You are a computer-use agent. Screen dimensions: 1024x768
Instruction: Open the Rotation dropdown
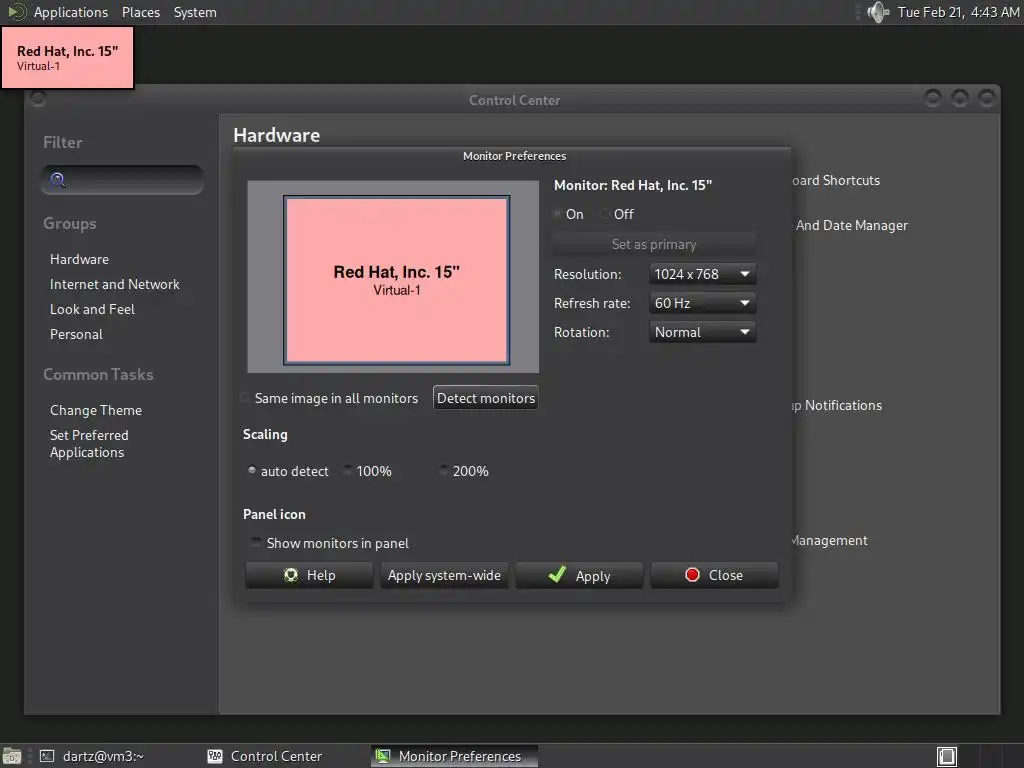click(x=703, y=332)
